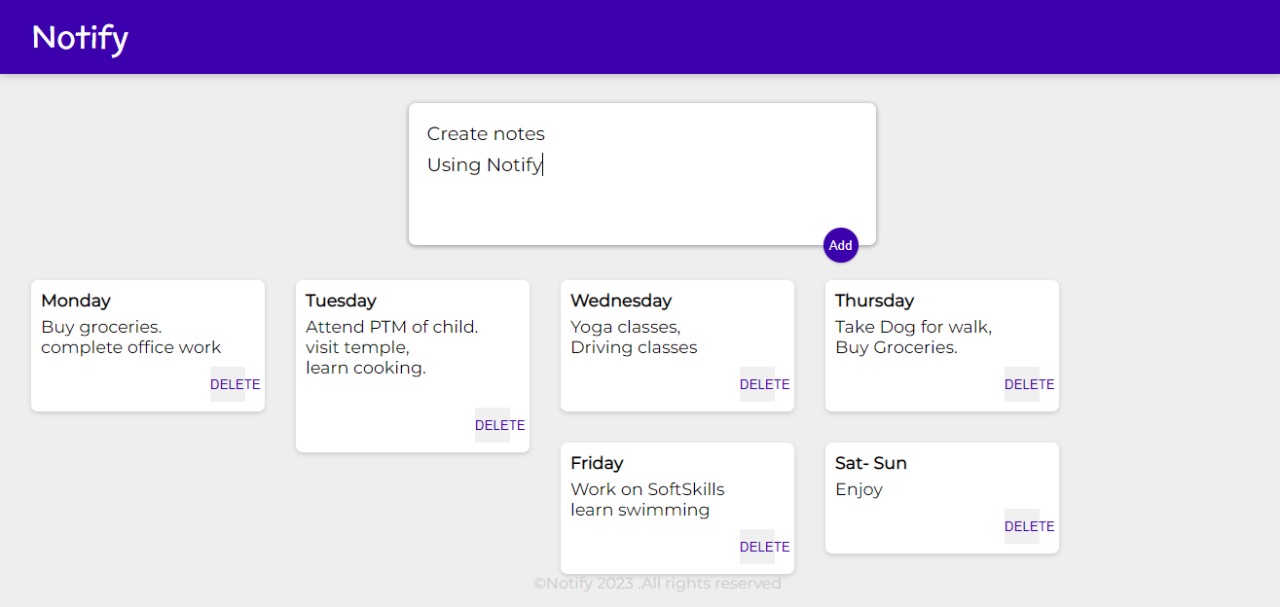Viewport: 1280px width, 607px height.
Task: Click the round Add button
Action: point(841,245)
